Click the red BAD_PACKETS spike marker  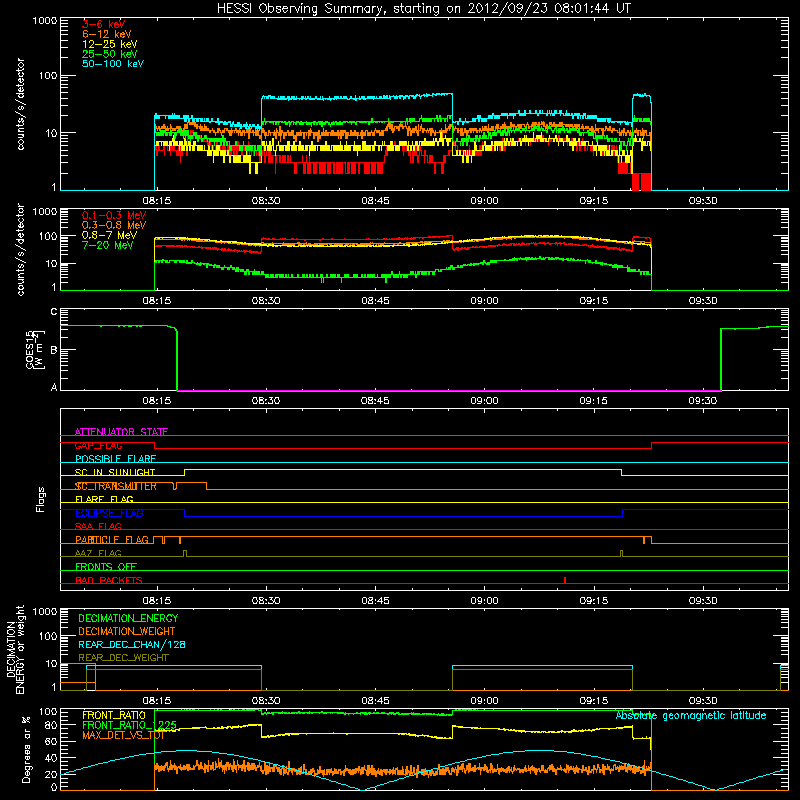(x=565, y=580)
